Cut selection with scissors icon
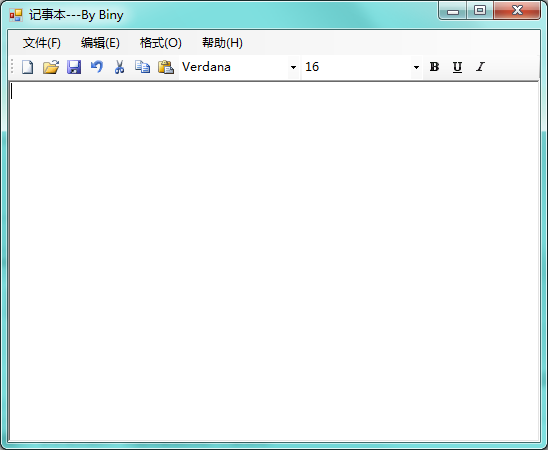548x450 pixels. coord(120,67)
